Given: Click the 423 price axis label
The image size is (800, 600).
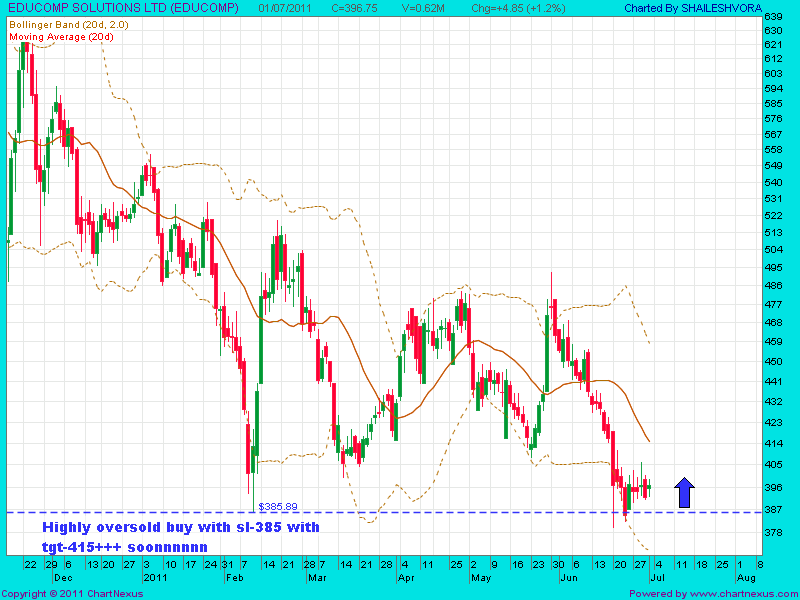Looking at the screenshot, I should 773,421.
